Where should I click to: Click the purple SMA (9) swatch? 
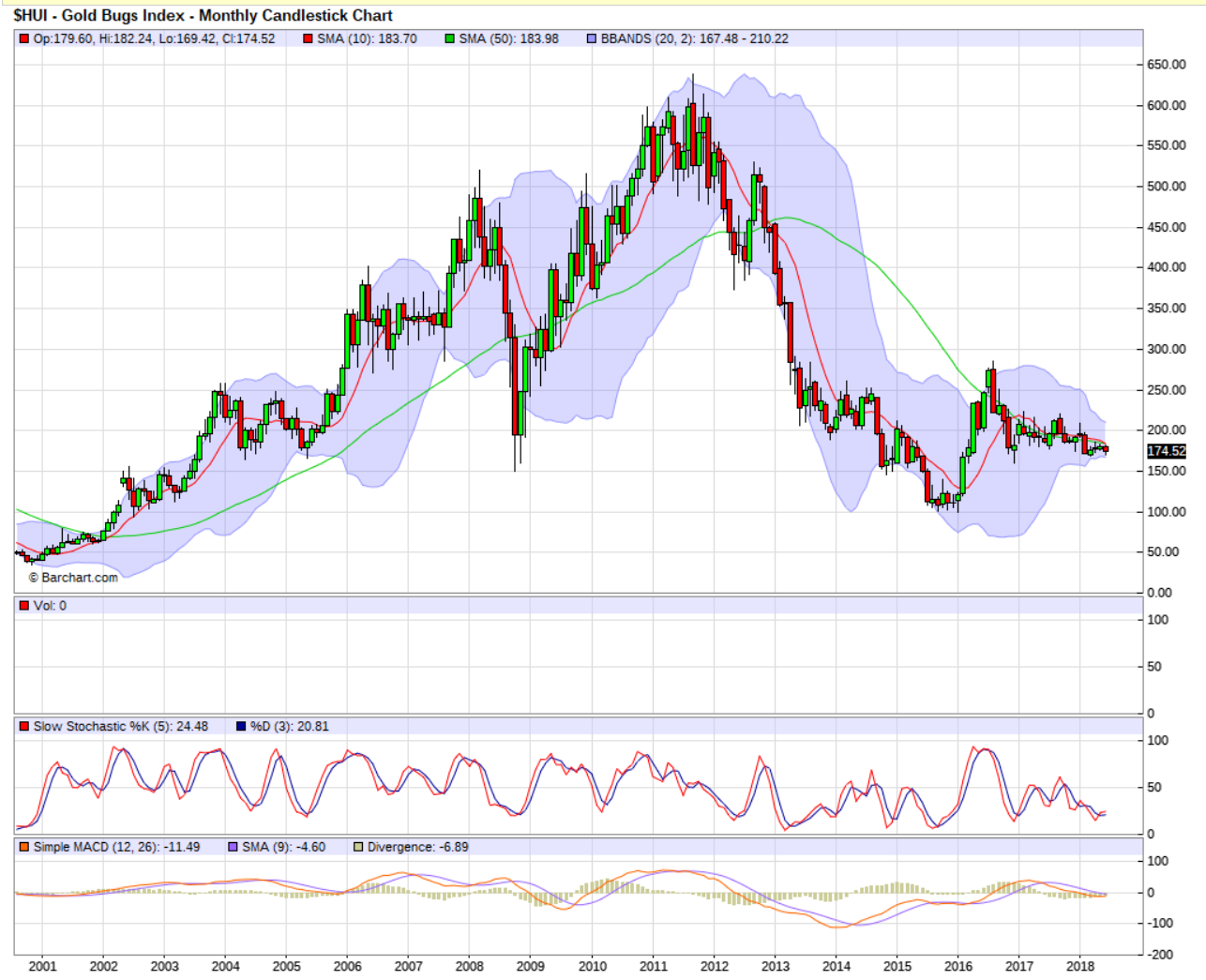[x=234, y=847]
